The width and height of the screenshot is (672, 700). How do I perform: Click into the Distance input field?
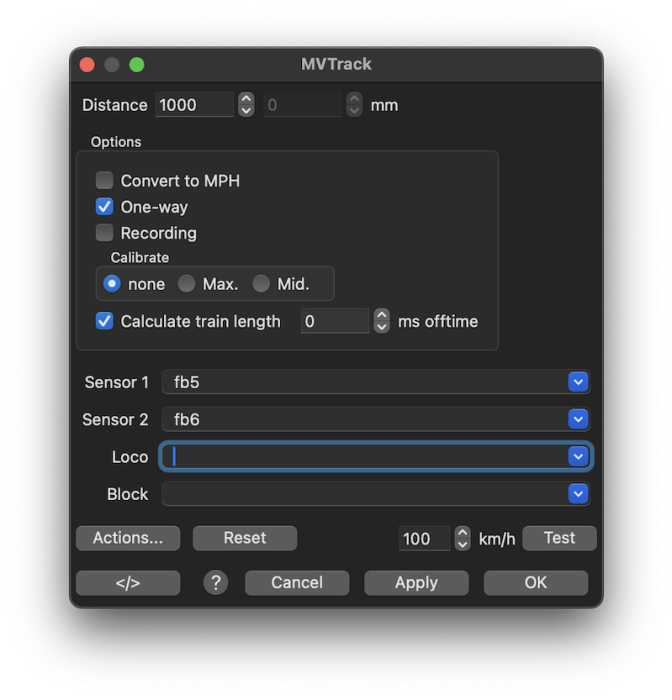(193, 105)
